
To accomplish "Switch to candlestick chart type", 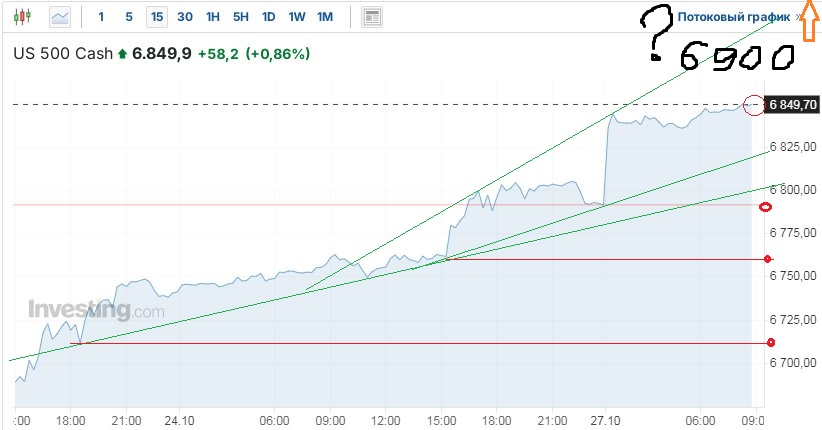I will [23, 17].
